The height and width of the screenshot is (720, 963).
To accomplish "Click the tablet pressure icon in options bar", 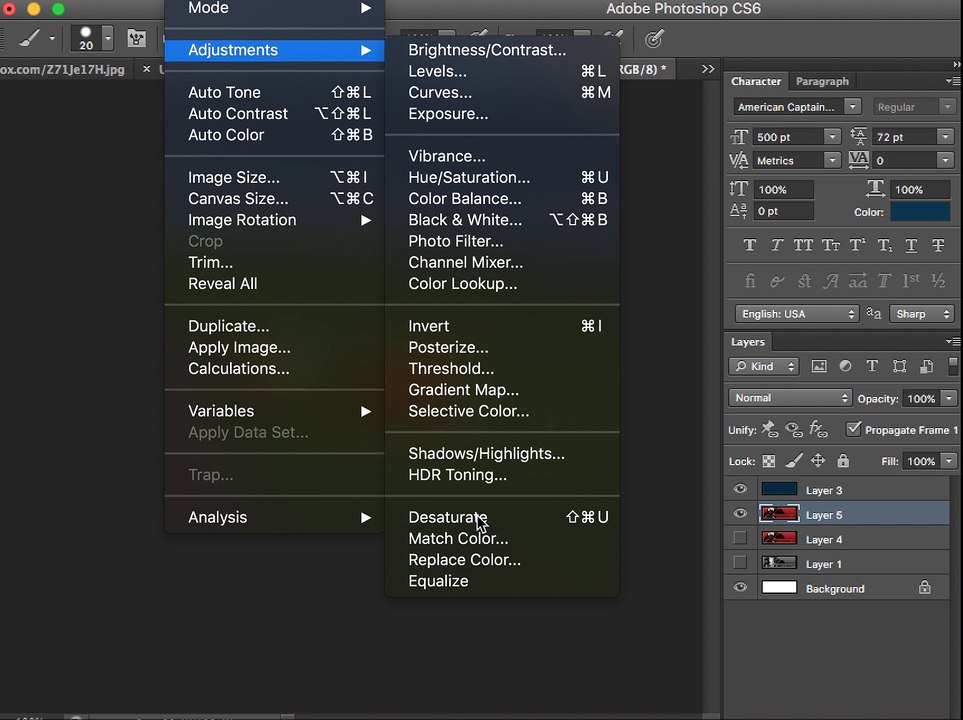I will click(x=653, y=39).
